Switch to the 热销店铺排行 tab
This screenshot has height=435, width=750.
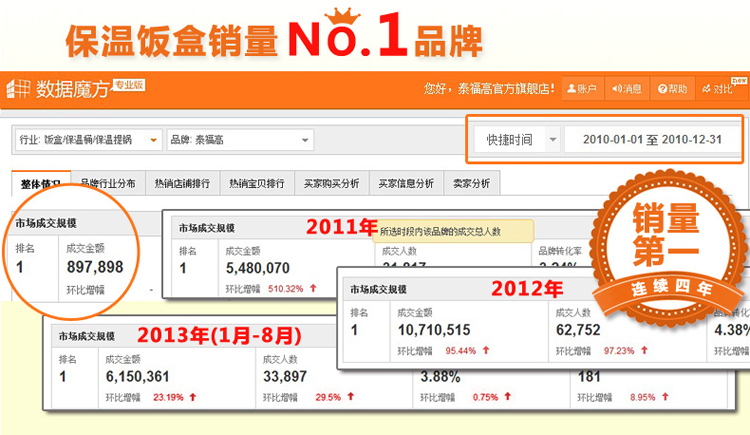point(182,183)
